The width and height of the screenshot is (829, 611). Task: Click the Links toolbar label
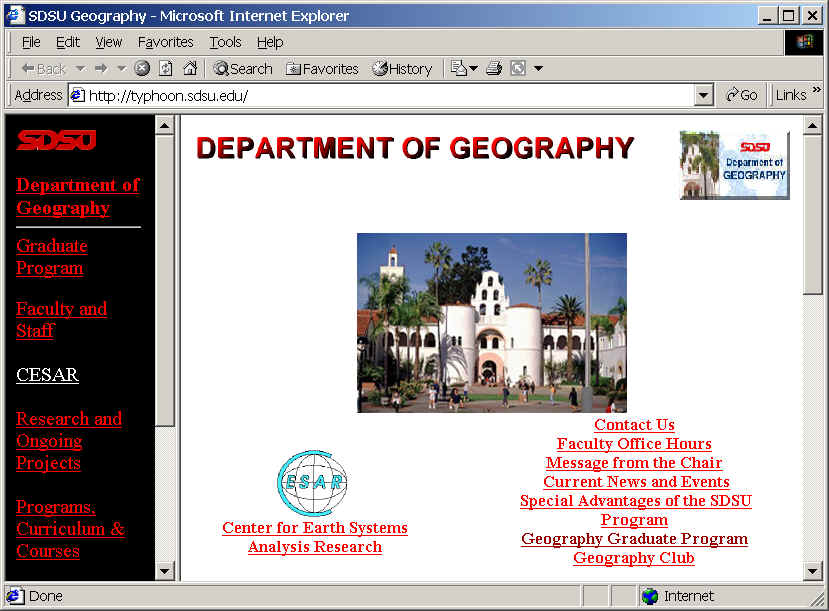point(791,95)
